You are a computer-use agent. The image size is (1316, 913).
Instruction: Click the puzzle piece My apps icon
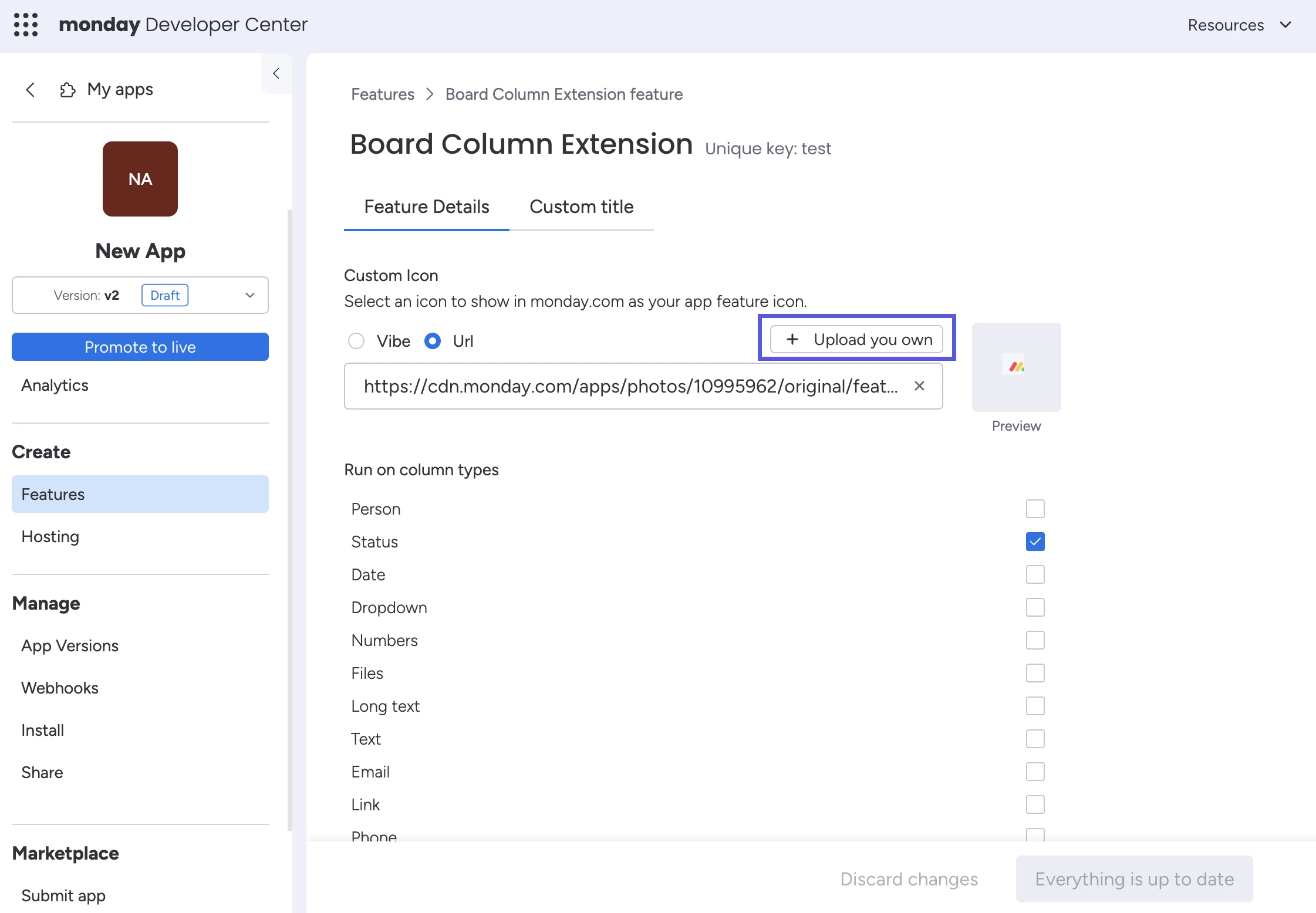click(68, 90)
